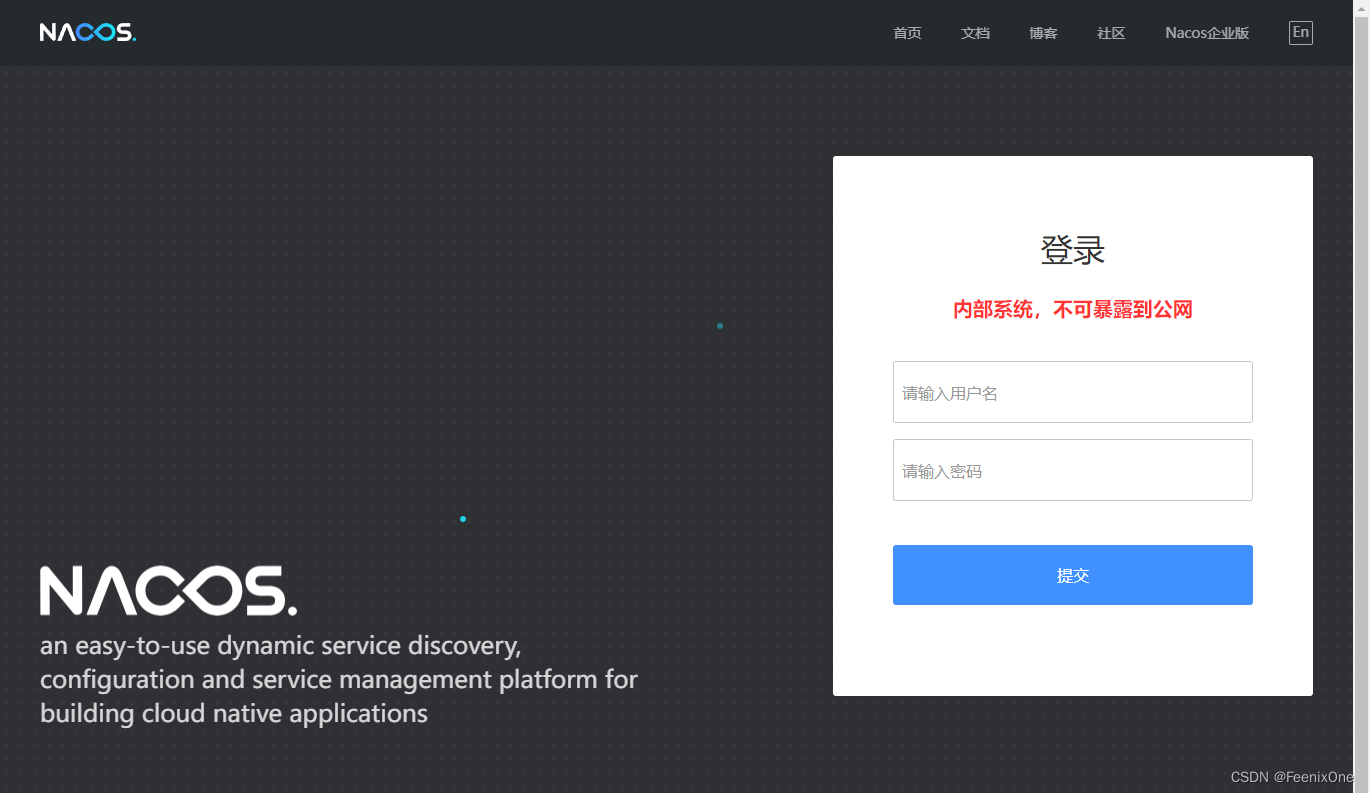Focus the 请输入用户名 username field
1370x793 pixels.
pyautogui.click(x=1072, y=392)
